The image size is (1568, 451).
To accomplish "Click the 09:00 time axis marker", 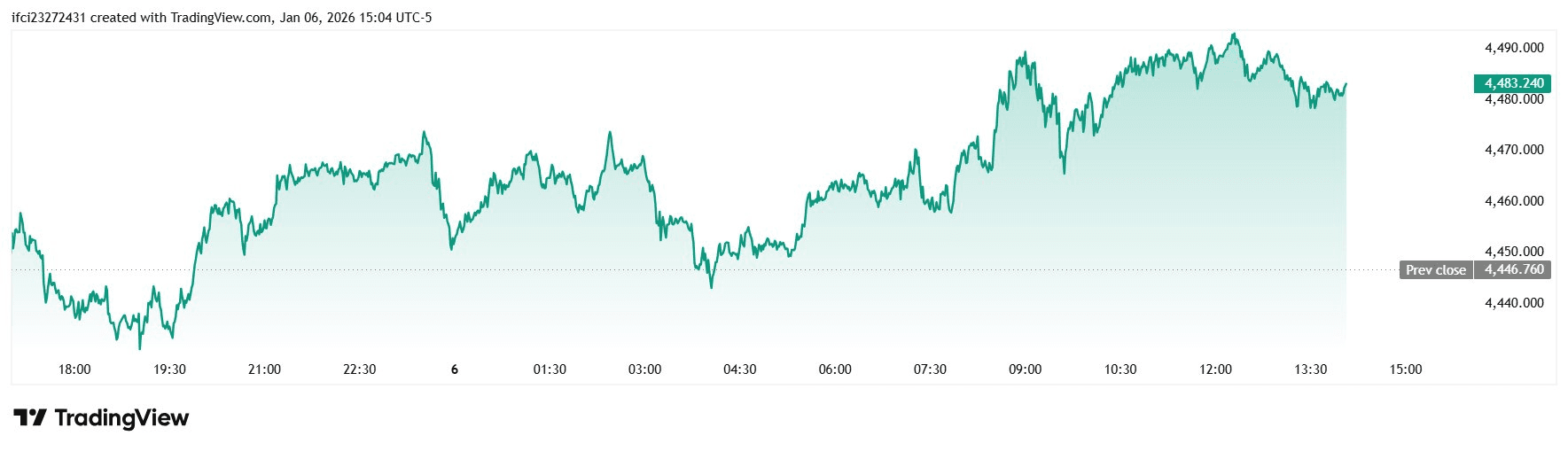I will pos(1025,369).
